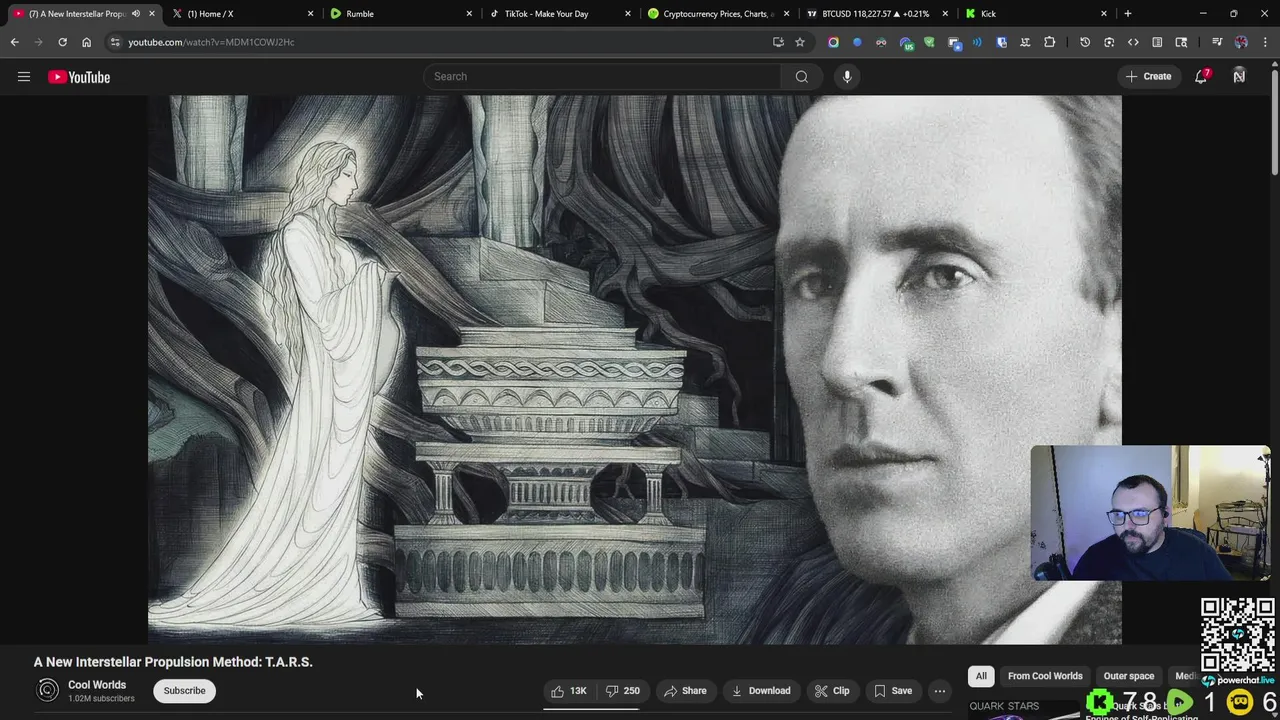This screenshot has height=720, width=1280.
Task: Click the sound waves extension icon
Action: (977, 42)
